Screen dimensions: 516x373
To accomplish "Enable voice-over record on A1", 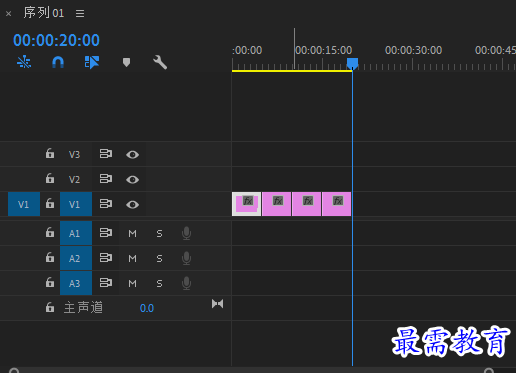I will coord(187,233).
